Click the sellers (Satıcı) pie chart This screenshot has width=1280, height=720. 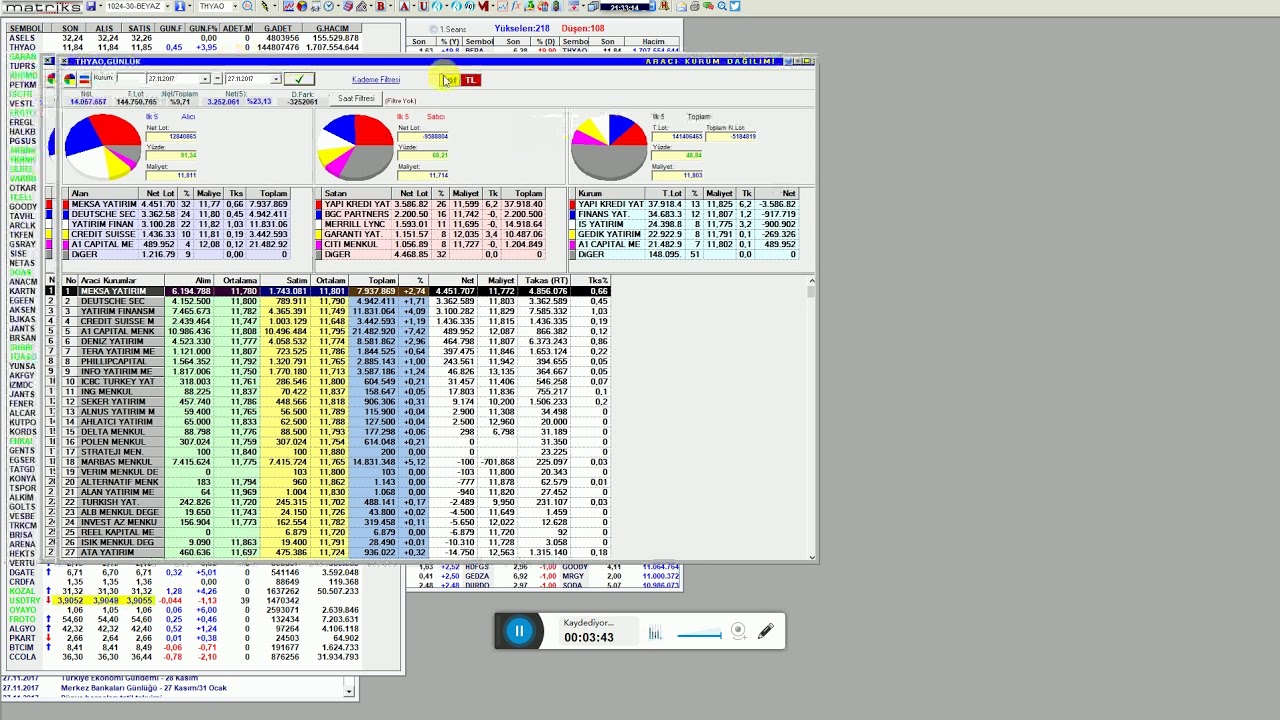pos(355,147)
